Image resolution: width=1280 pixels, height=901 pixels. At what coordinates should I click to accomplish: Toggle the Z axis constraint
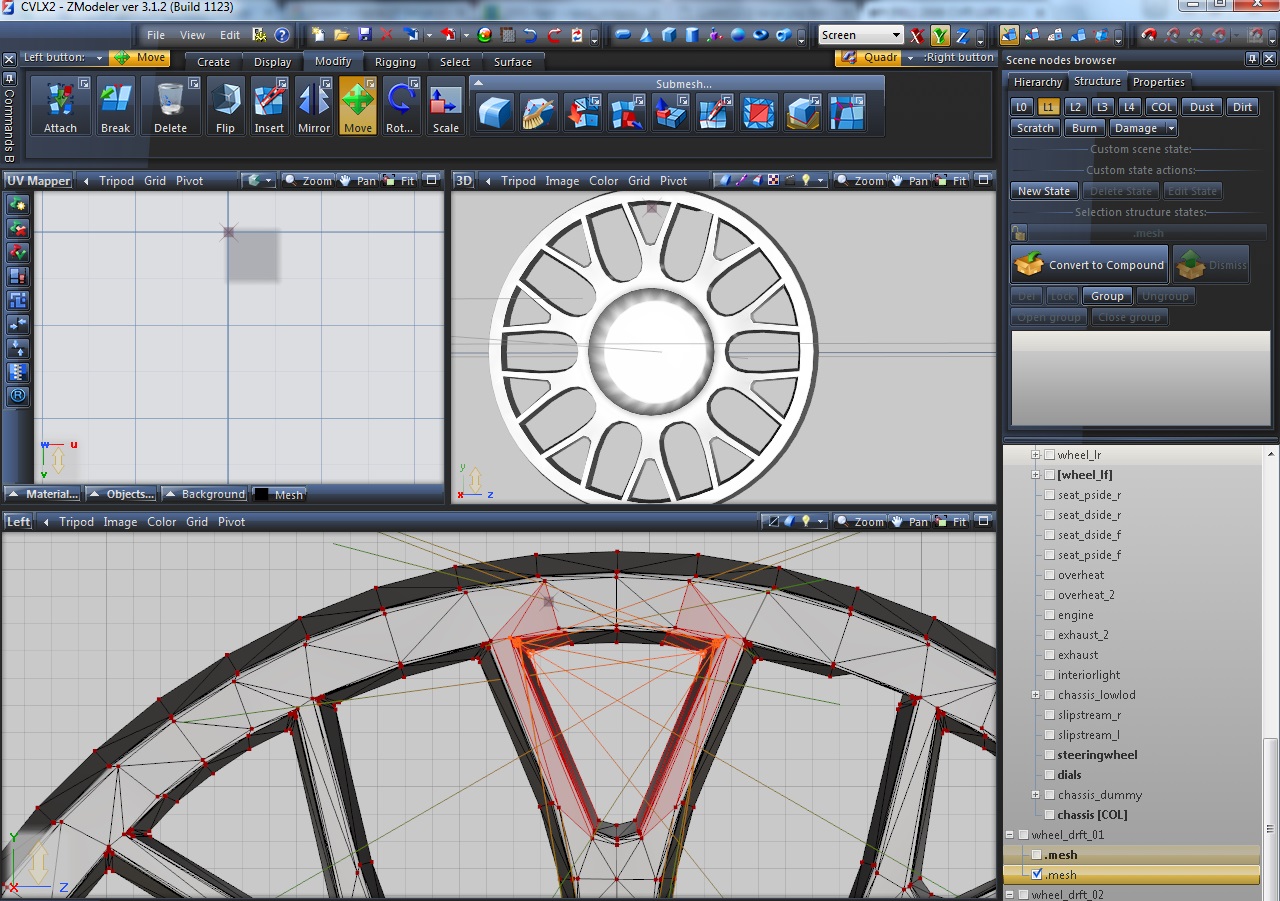point(962,36)
